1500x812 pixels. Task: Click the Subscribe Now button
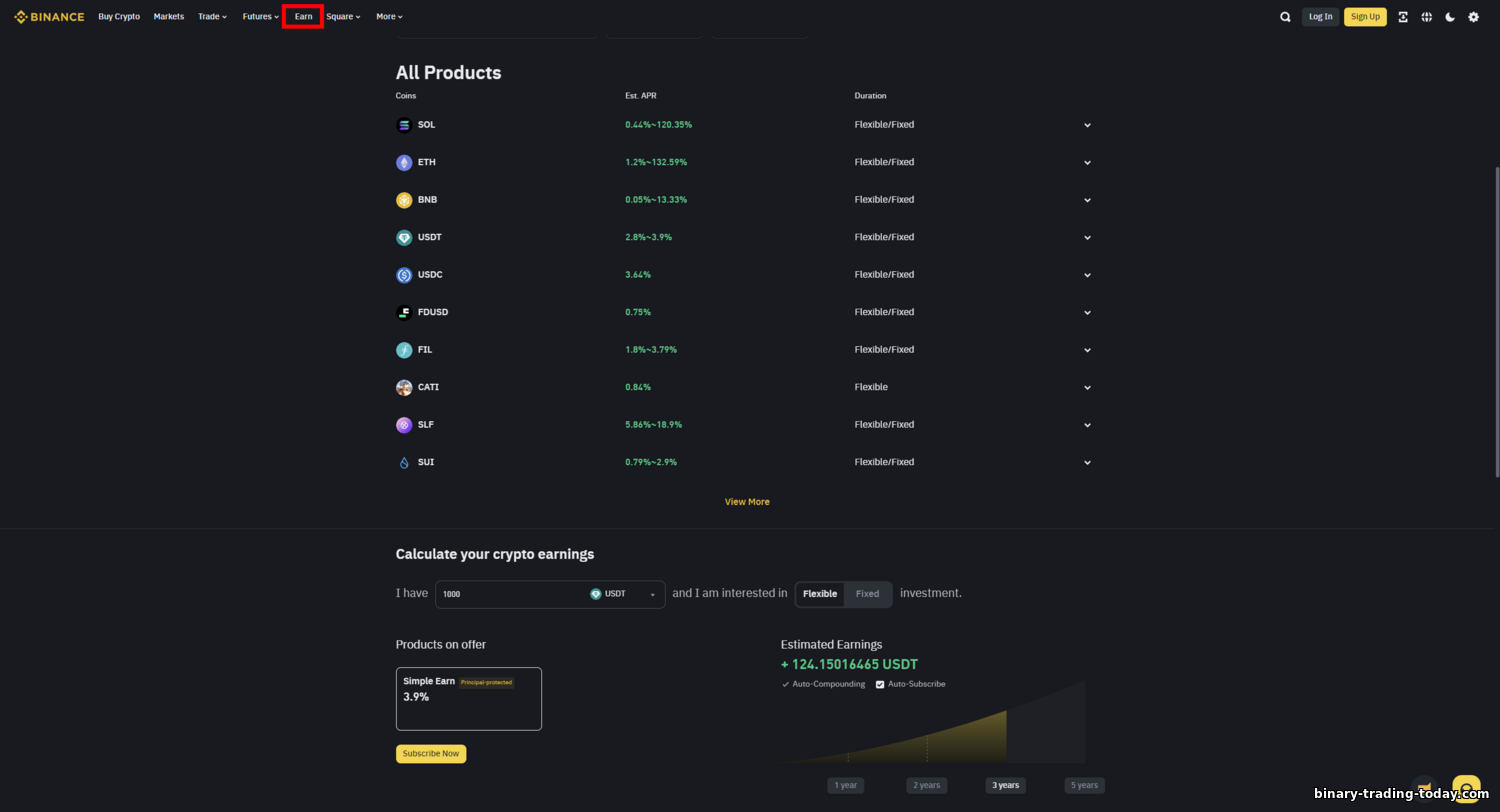[431, 754]
